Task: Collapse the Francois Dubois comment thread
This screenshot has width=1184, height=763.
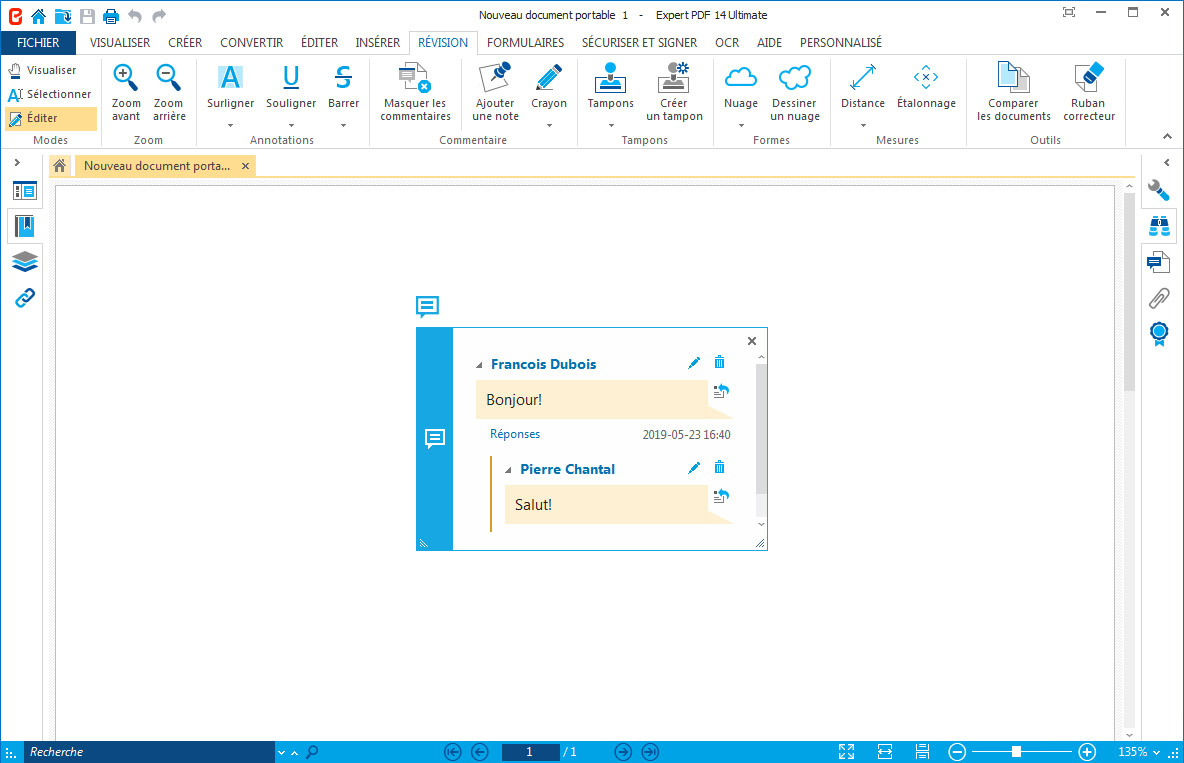Action: (479, 365)
